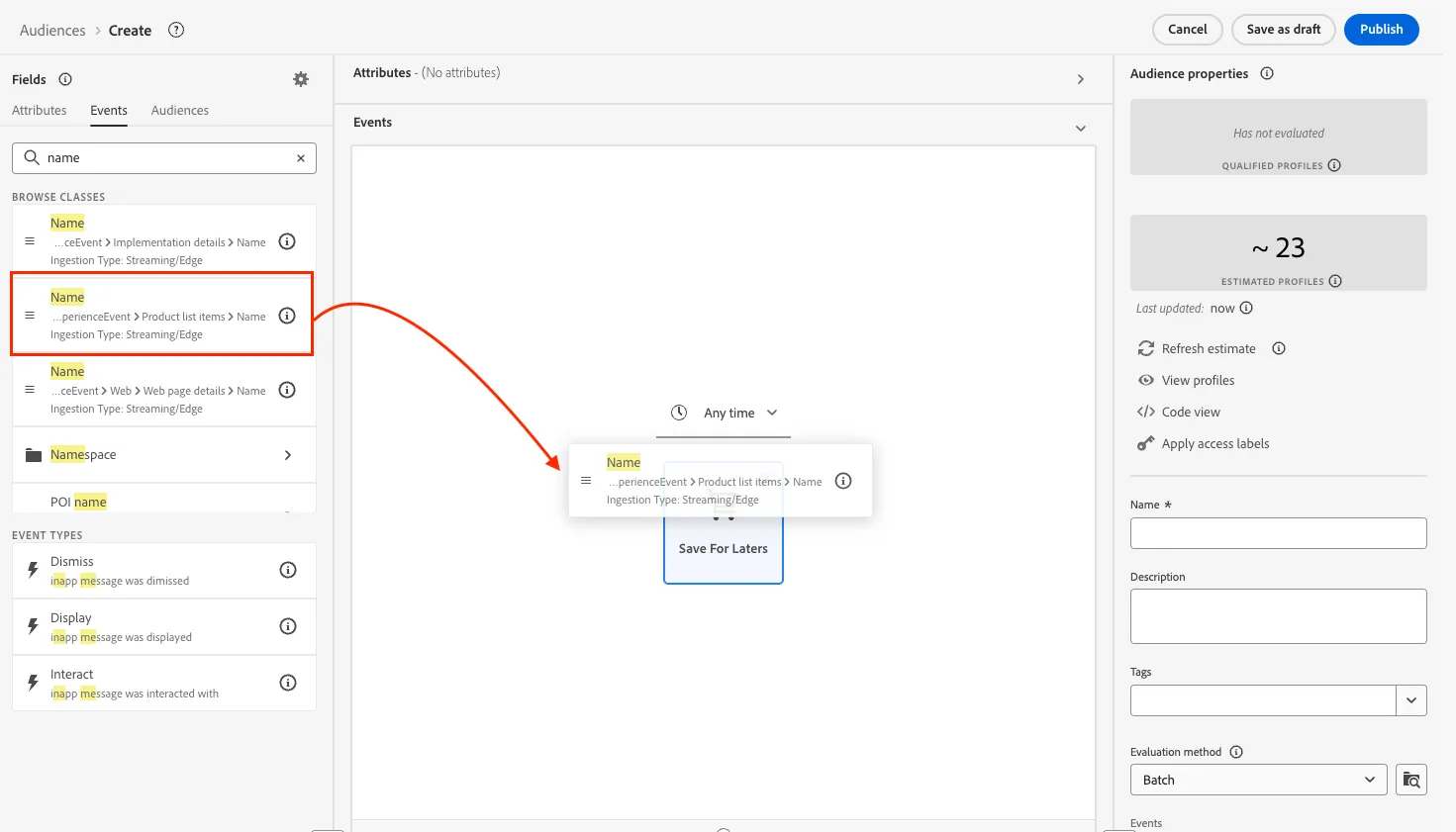Click Apply access labels
Viewport: 1456px width, 832px height.
[1204, 443]
